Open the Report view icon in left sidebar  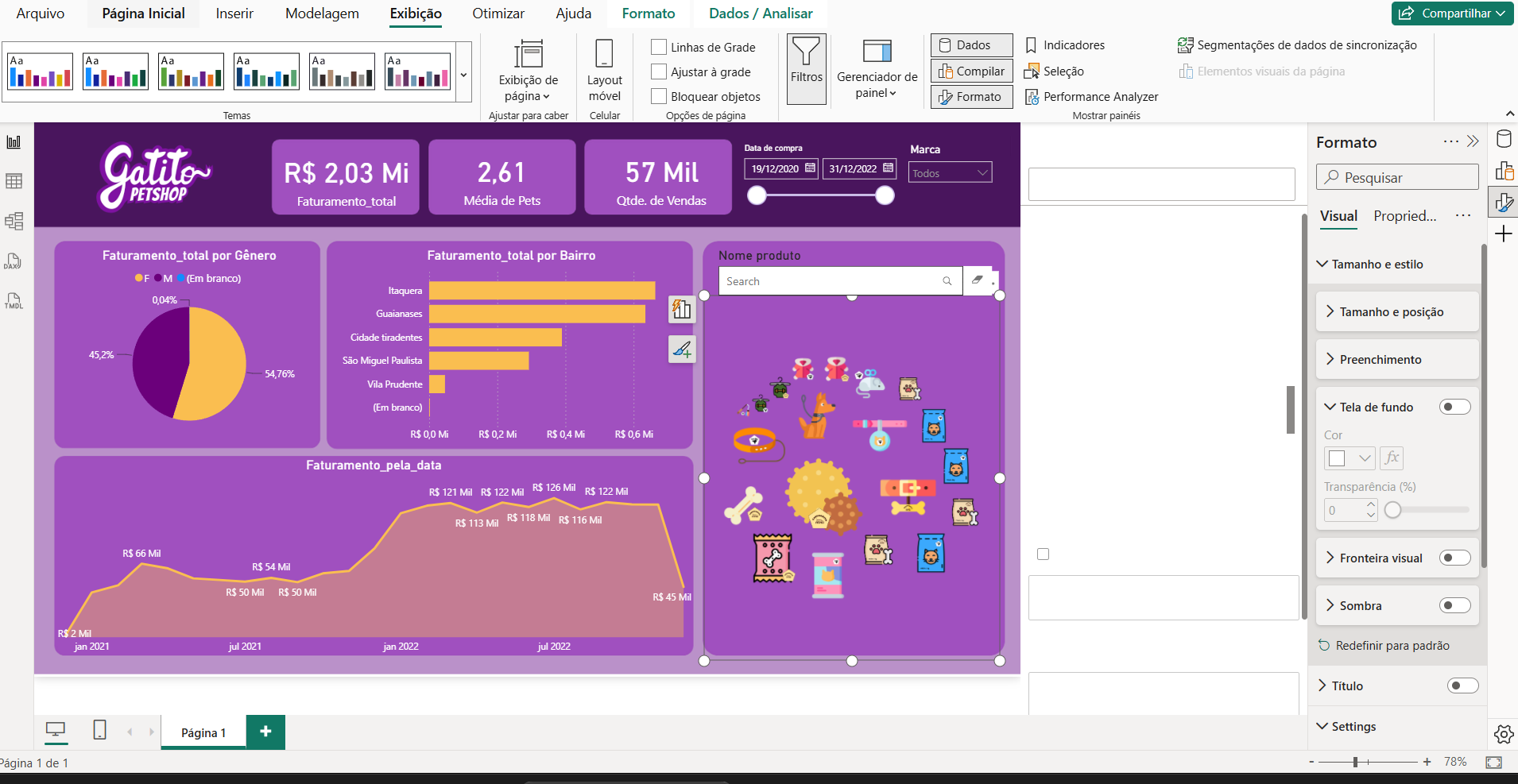[x=14, y=142]
